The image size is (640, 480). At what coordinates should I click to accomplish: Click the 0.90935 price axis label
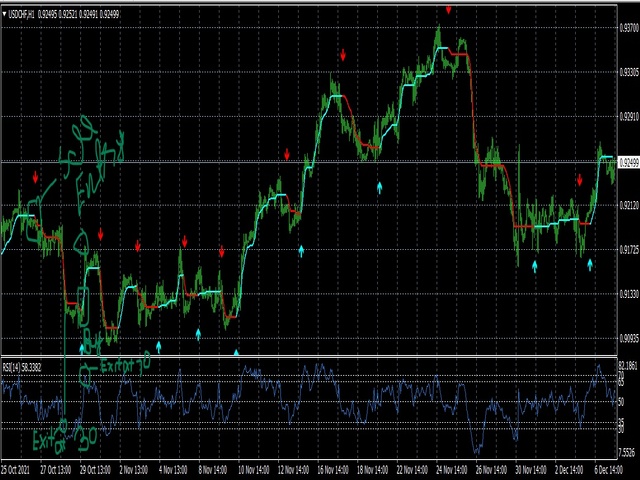tap(629, 338)
